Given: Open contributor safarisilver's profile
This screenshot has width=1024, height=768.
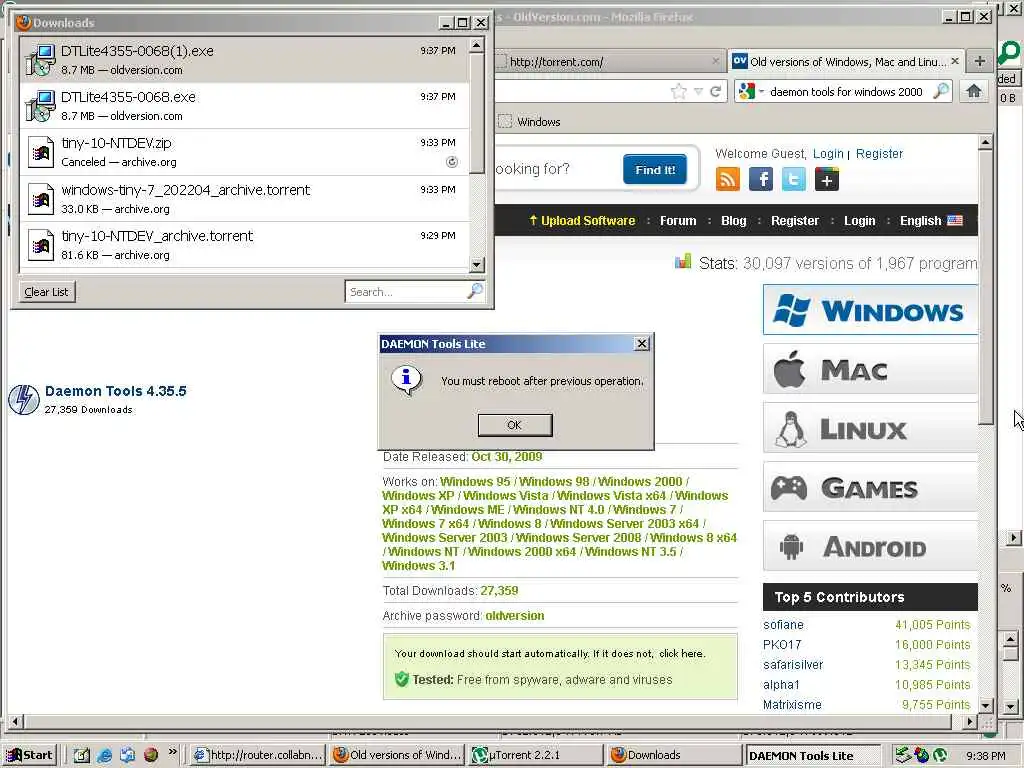Looking at the screenshot, I should 793,665.
